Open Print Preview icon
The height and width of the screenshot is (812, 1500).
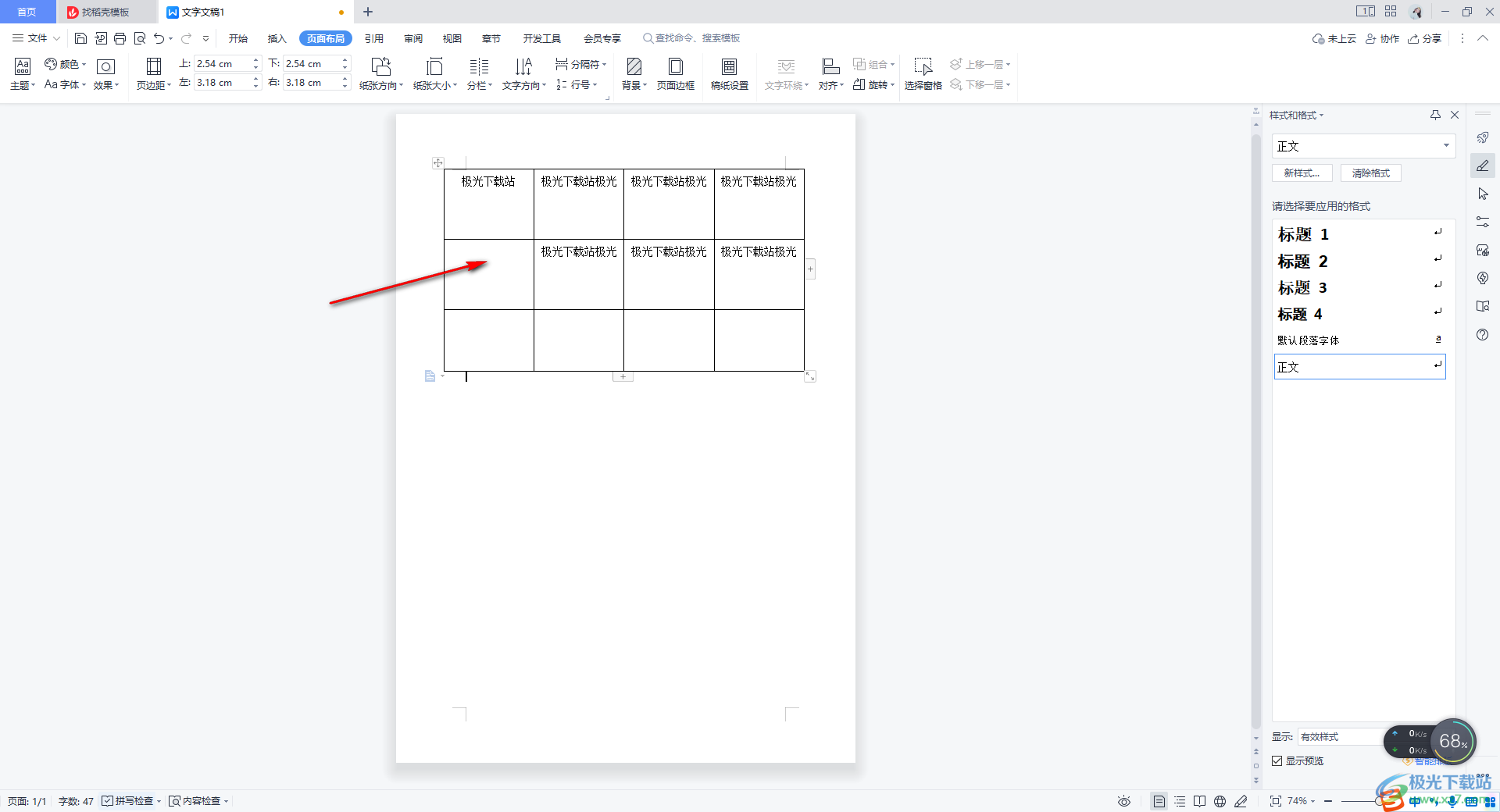point(140,38)
